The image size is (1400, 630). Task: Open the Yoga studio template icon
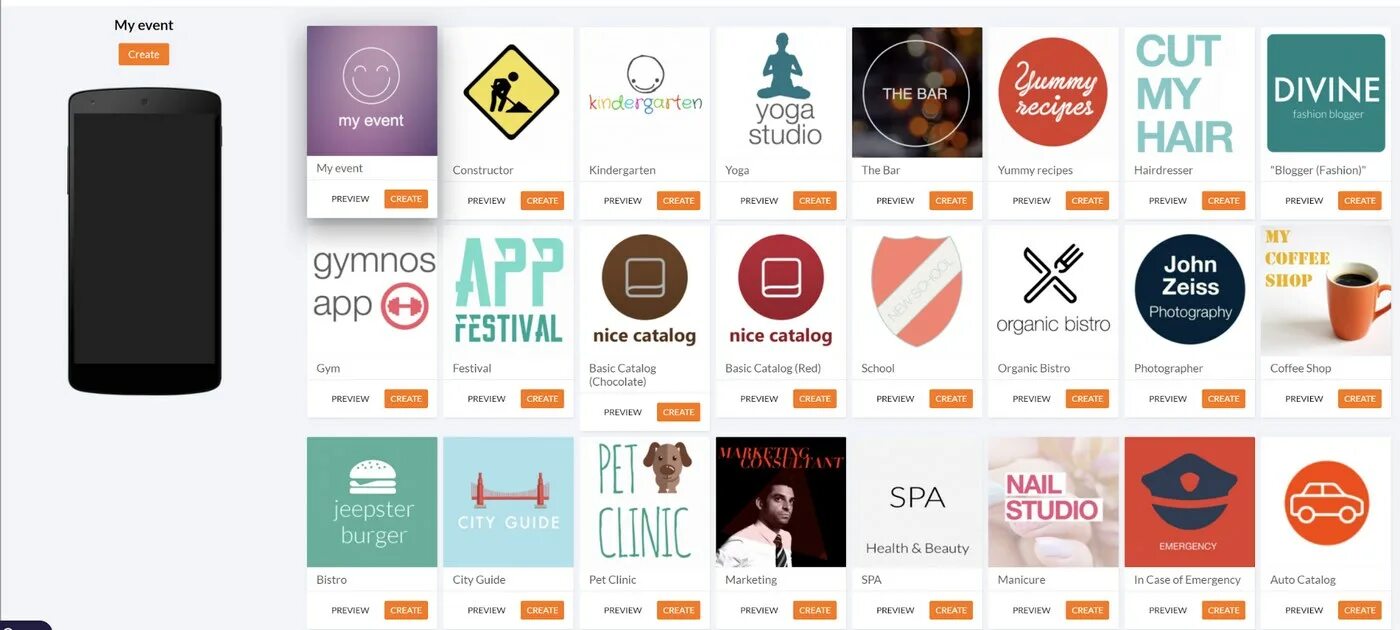point(781,92)
